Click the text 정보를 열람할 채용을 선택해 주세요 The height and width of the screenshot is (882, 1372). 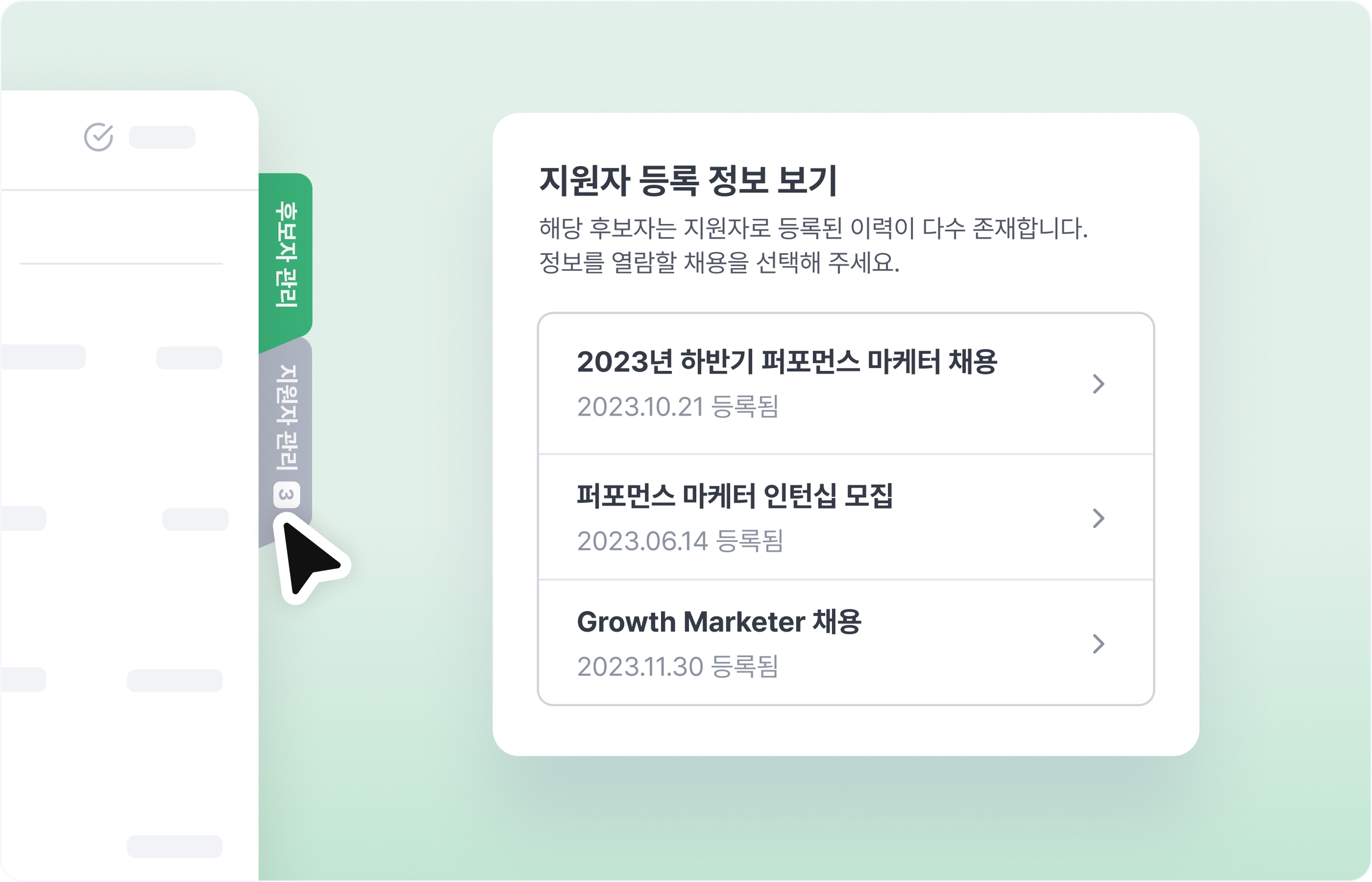(719, 262)
